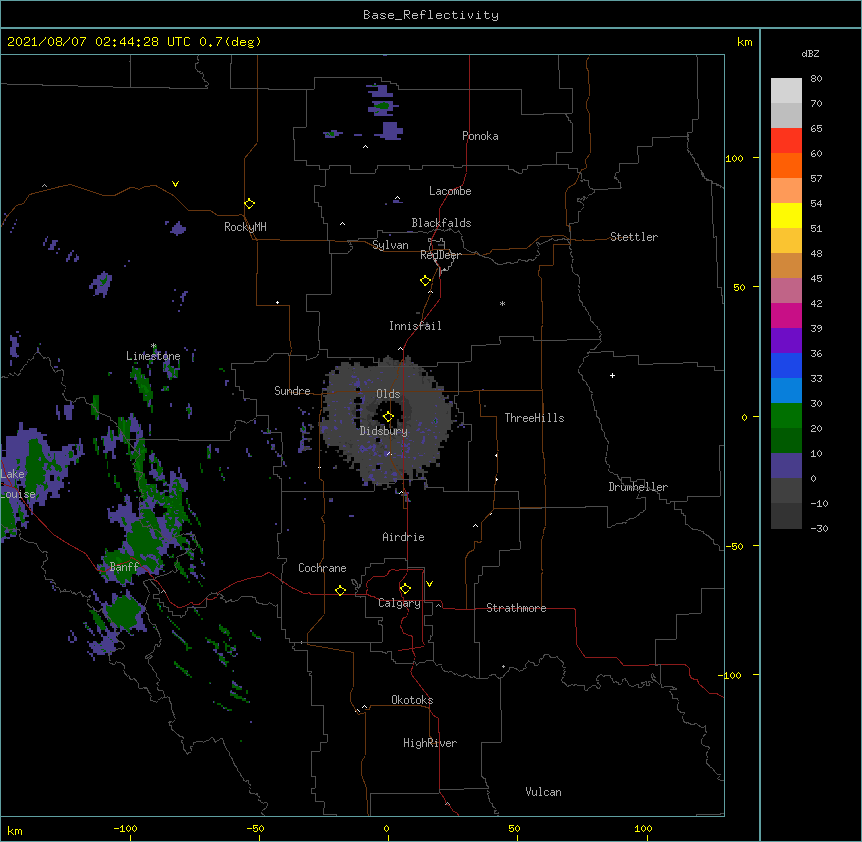Image resolution: width=862 pixels, height=842 pixels.
Task: Select the Lacombe city label
Action: [x=450, y=191]
